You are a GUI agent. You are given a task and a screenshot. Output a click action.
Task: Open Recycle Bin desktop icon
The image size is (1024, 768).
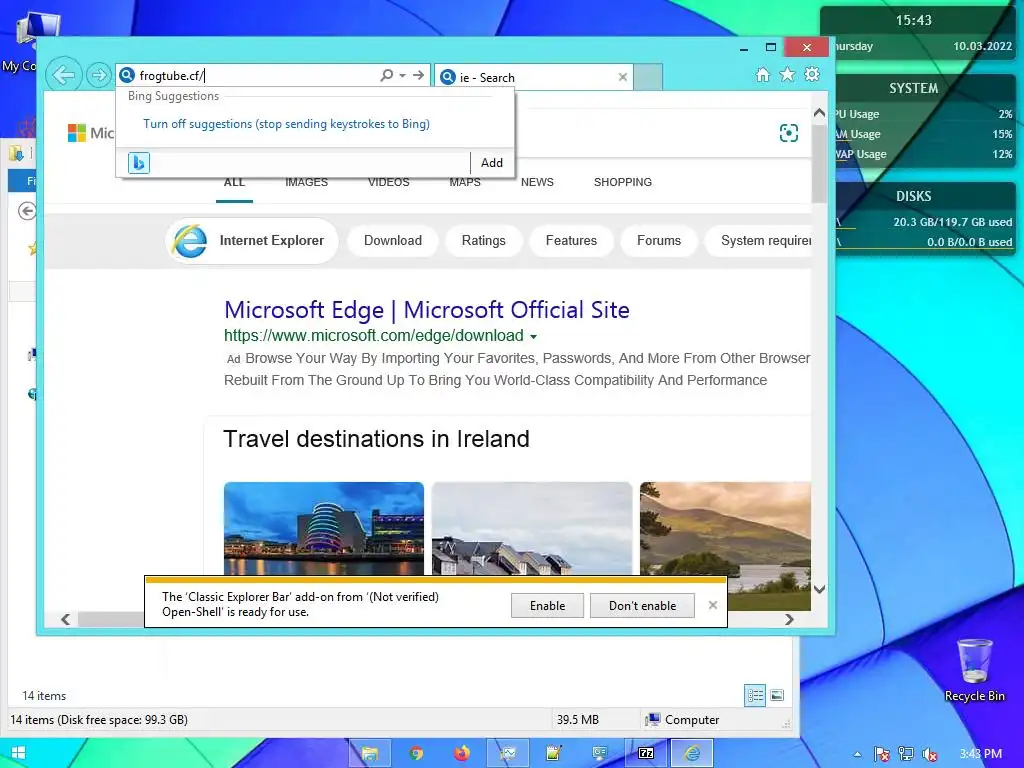974,671
